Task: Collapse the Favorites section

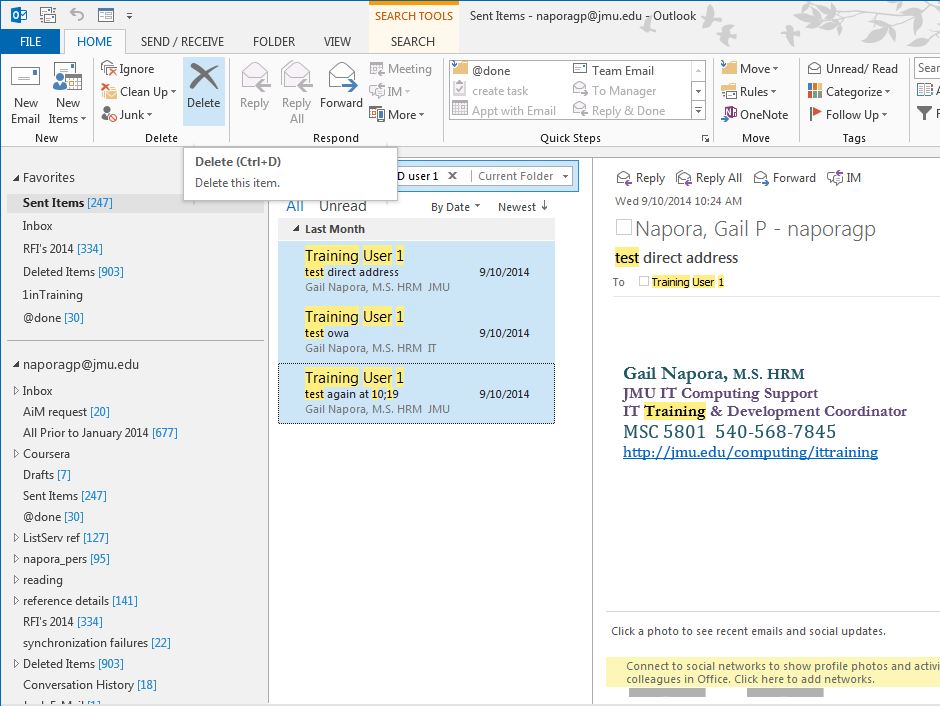Action: click(16, 178)
